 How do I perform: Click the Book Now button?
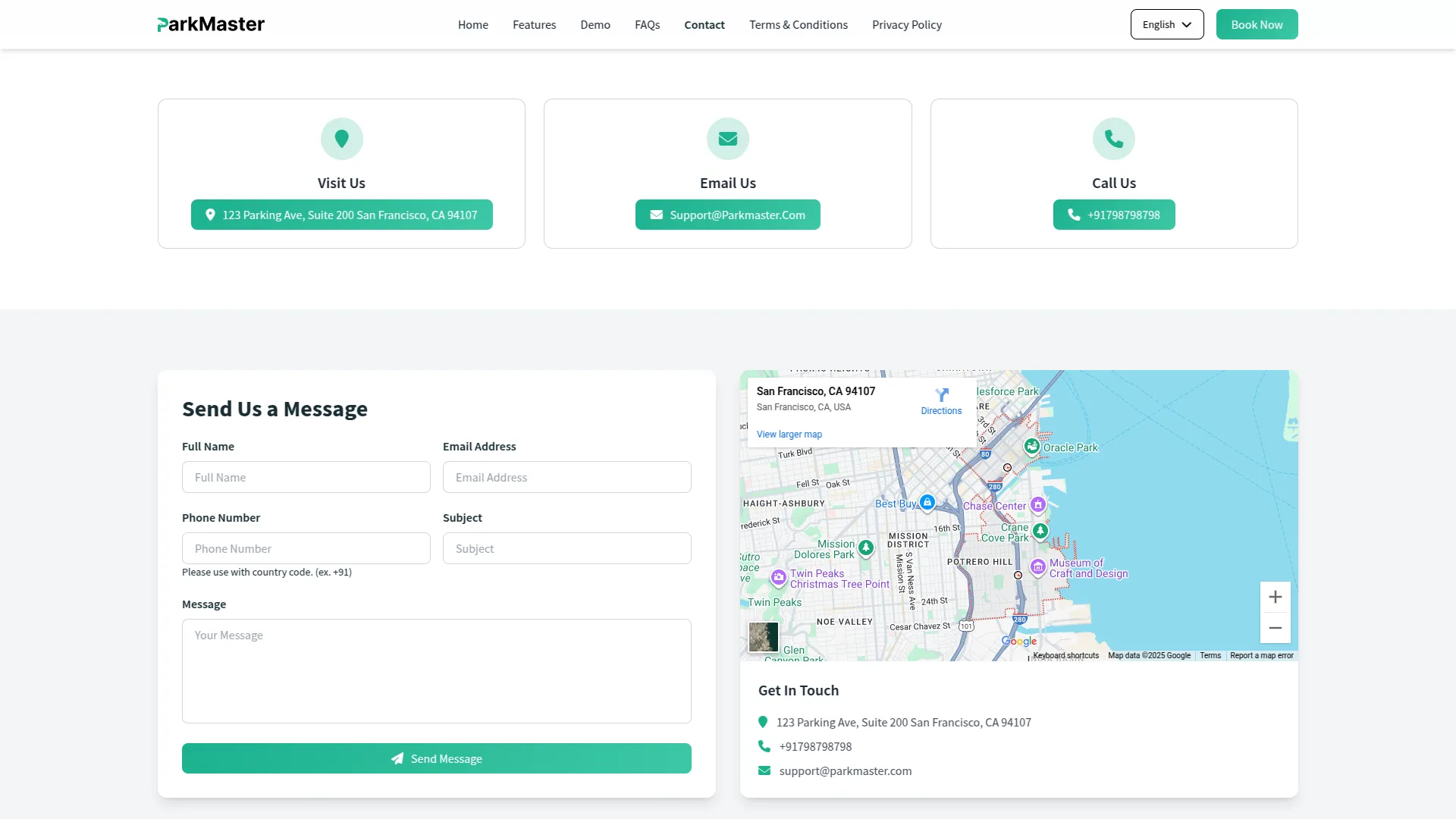tap(1256, 24)
